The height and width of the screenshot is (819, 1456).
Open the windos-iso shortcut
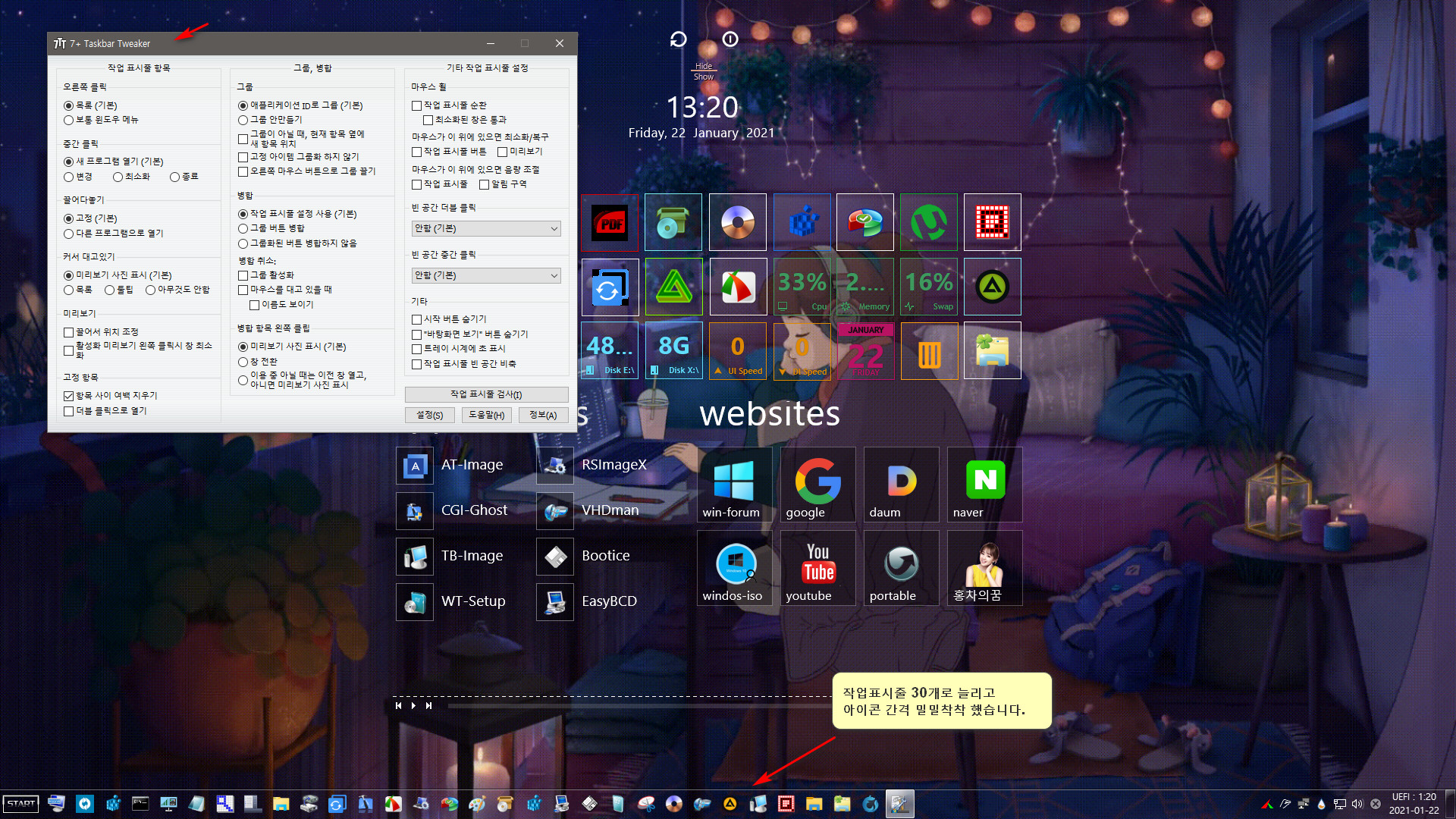pyautogui.click(x=735, y=568)
